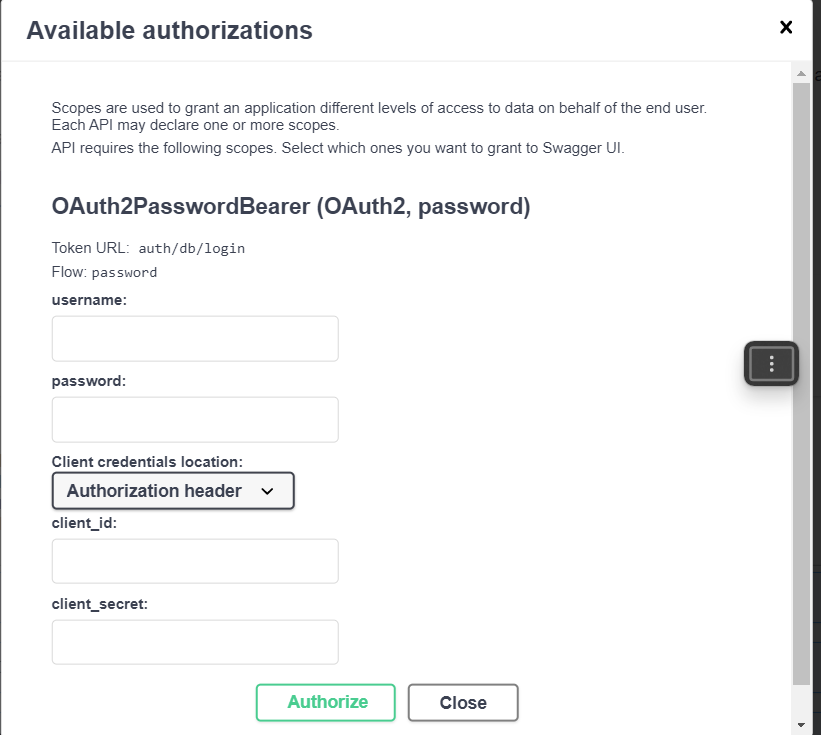Image resolution: width=821 pixels, height=735 pixels.
Task: Focus the password input field
Action: (x=195, y=420)
